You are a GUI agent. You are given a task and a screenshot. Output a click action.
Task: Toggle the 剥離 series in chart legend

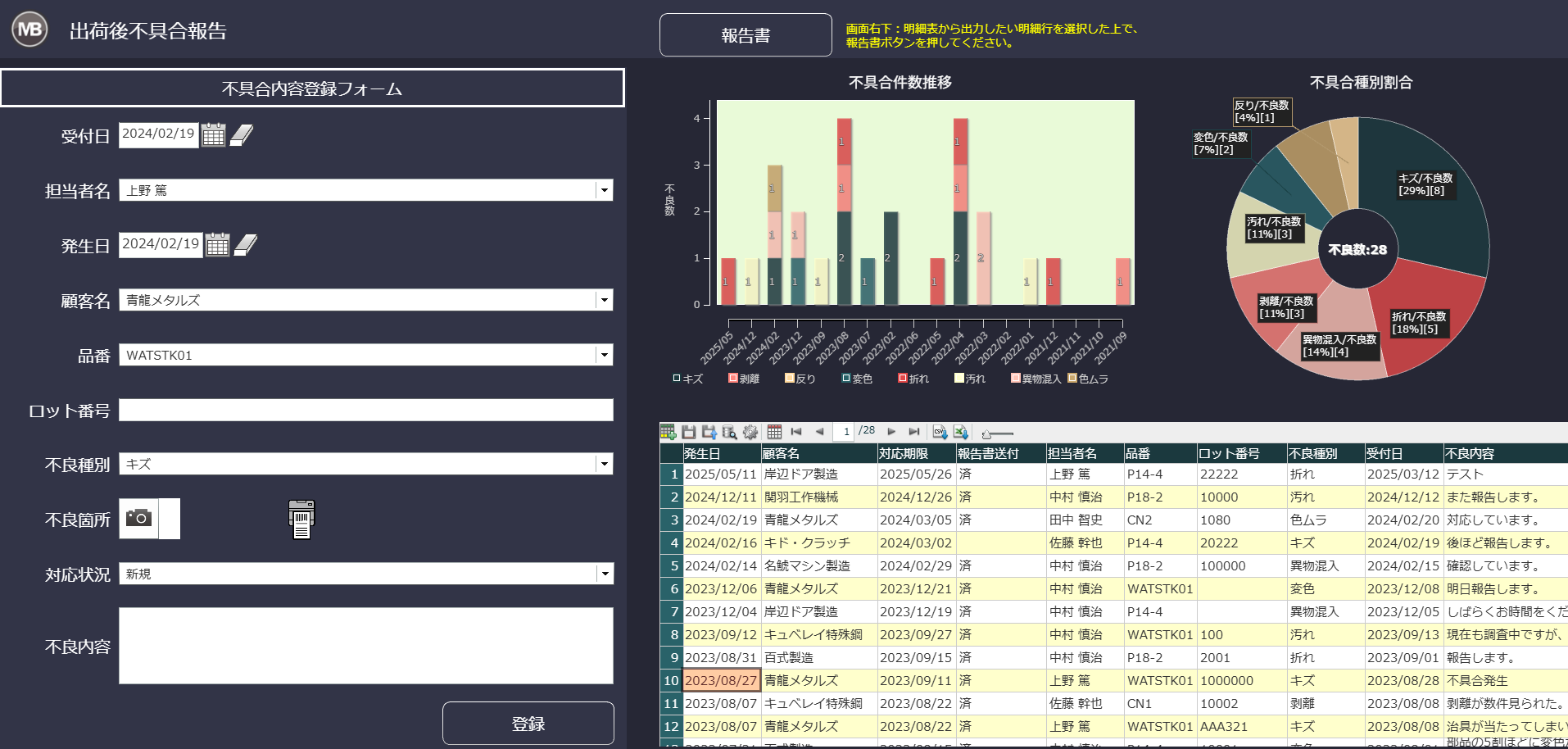point(744,379)
